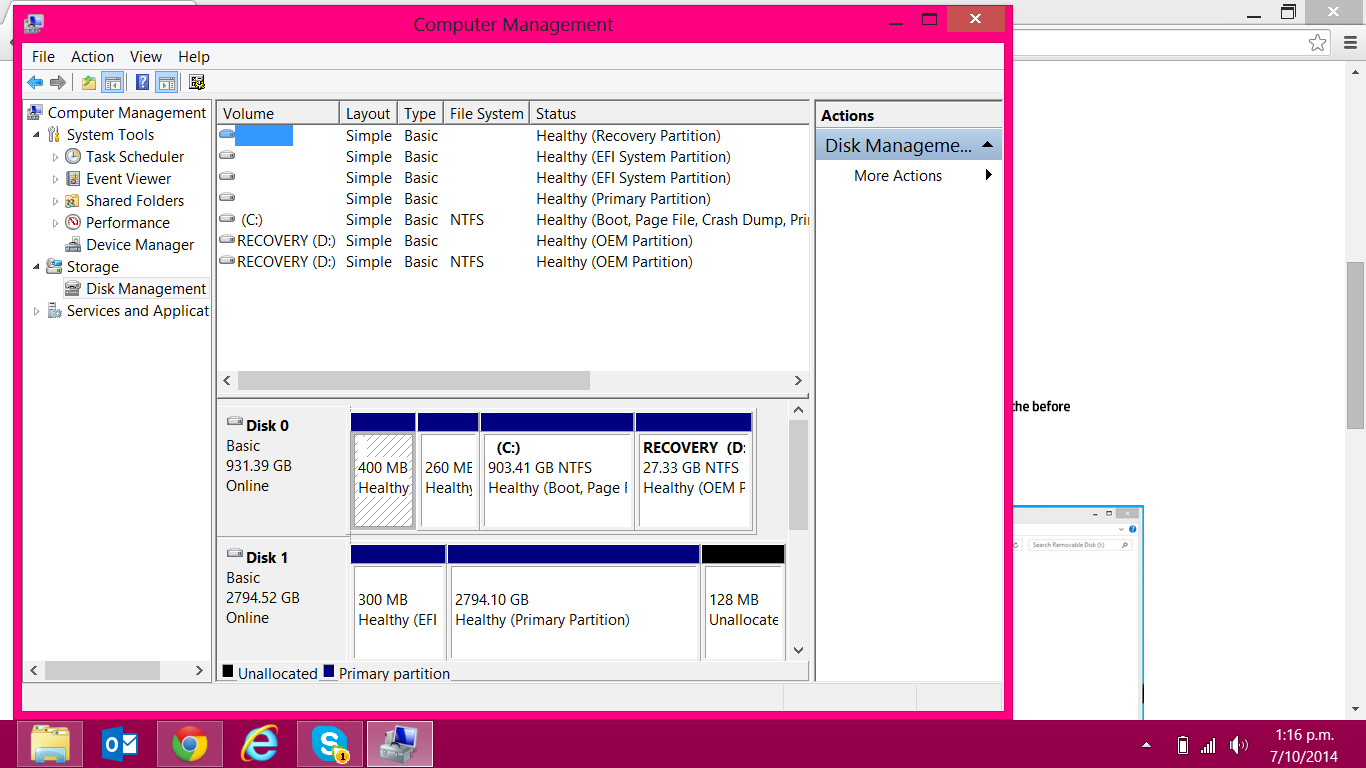
Task: Open Google Chrome from the taskbar
Action: pyautogui.click(x=189, y=744)
